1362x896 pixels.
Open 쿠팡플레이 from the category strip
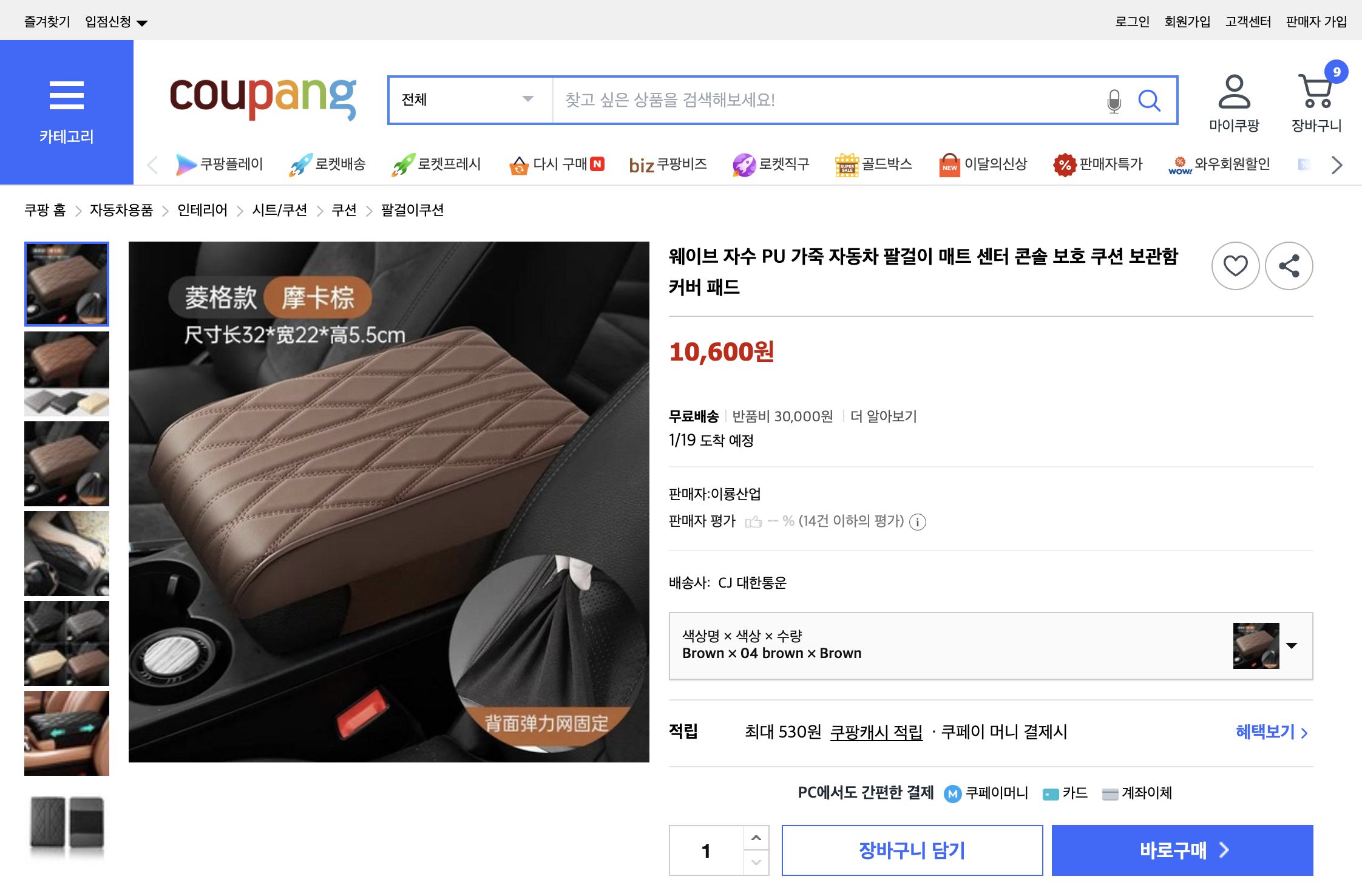pos(220,163)
